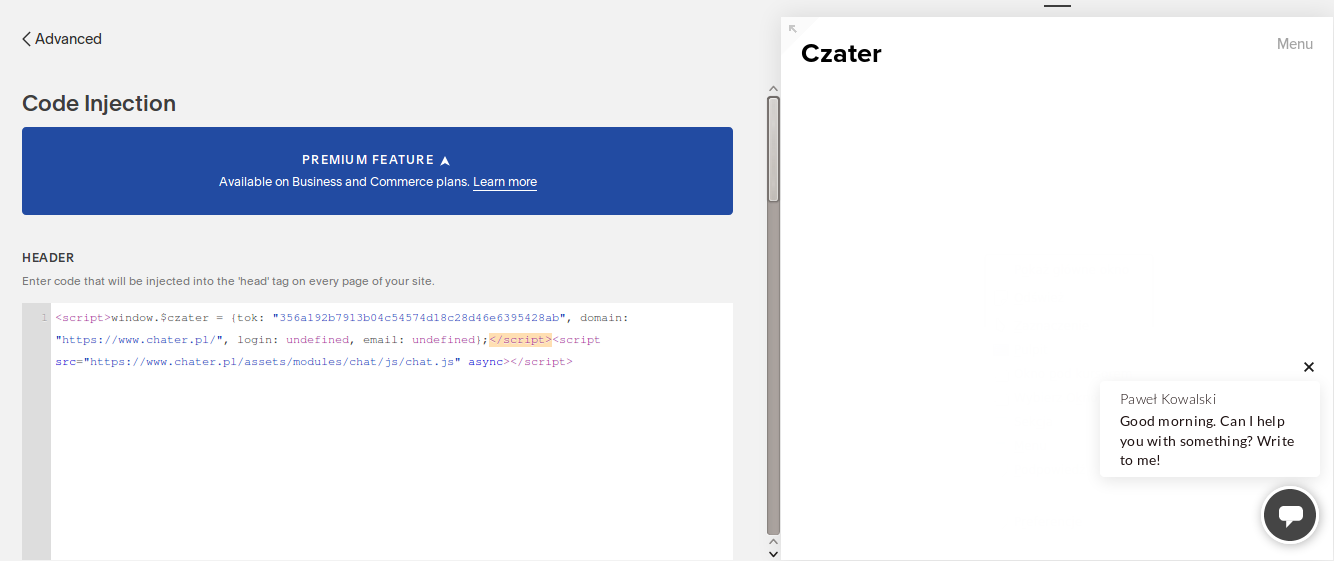Click the Czater site title
The width and height of the screenshot is (1334, 561).
[841, 54]
